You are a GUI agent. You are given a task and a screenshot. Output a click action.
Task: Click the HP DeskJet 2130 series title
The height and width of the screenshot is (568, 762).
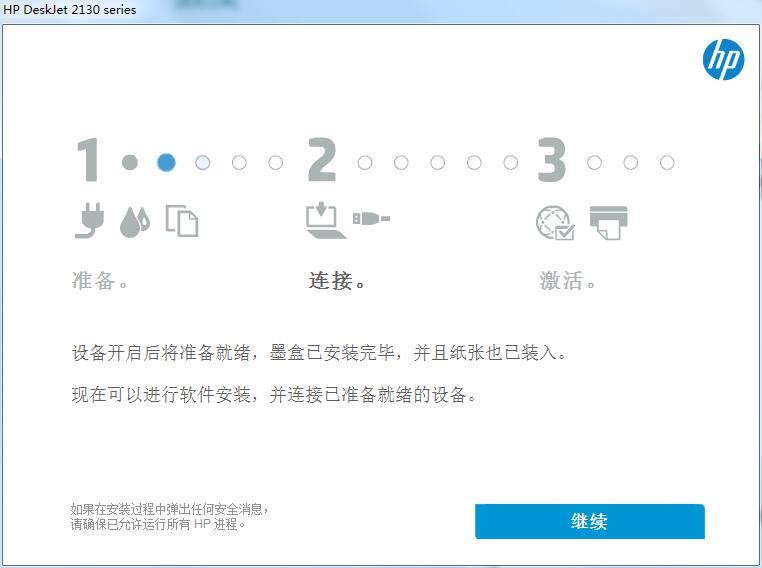[69, 9]
